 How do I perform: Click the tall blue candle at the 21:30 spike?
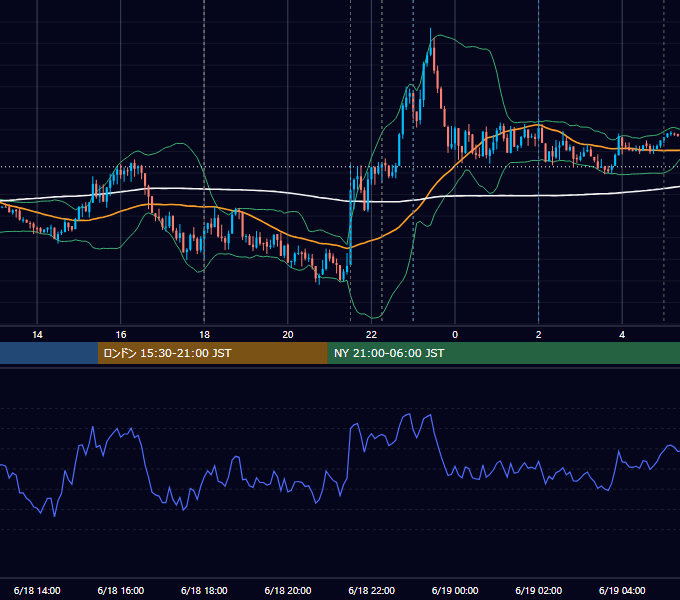click(x=350, y=217)
